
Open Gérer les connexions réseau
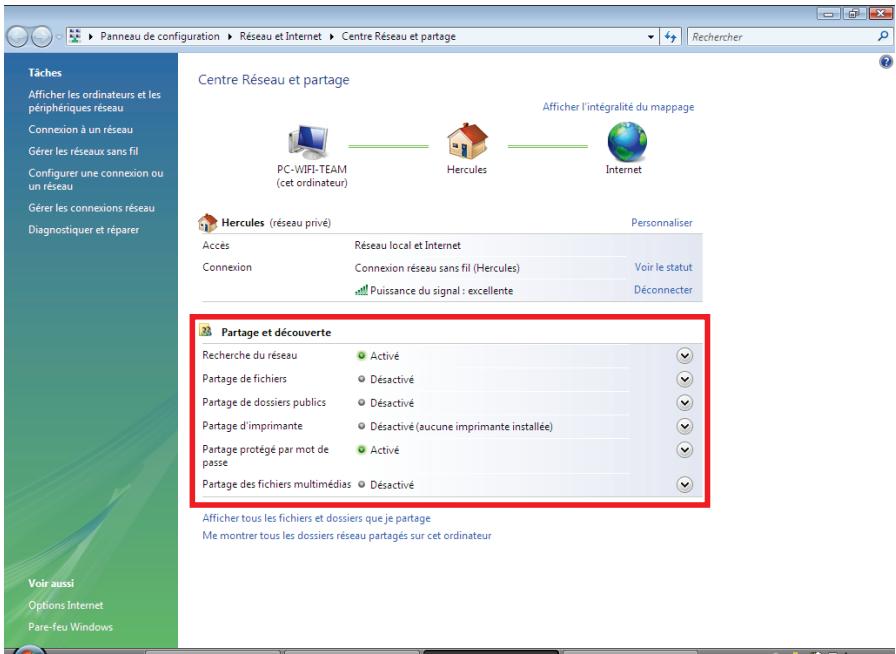(x=91, y=208)
